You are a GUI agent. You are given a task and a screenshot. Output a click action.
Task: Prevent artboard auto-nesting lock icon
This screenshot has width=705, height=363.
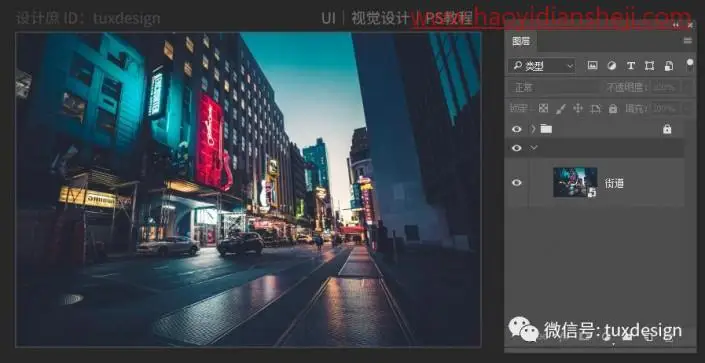pos(595,108)
